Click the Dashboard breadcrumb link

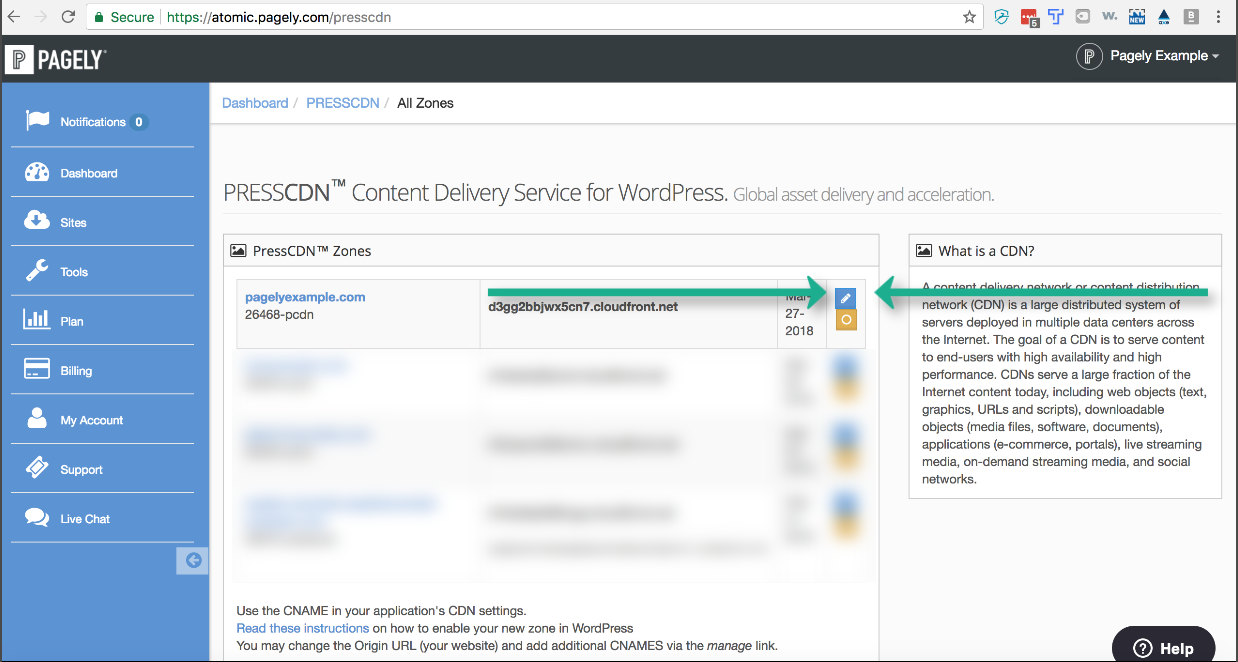tap(255, 103)
